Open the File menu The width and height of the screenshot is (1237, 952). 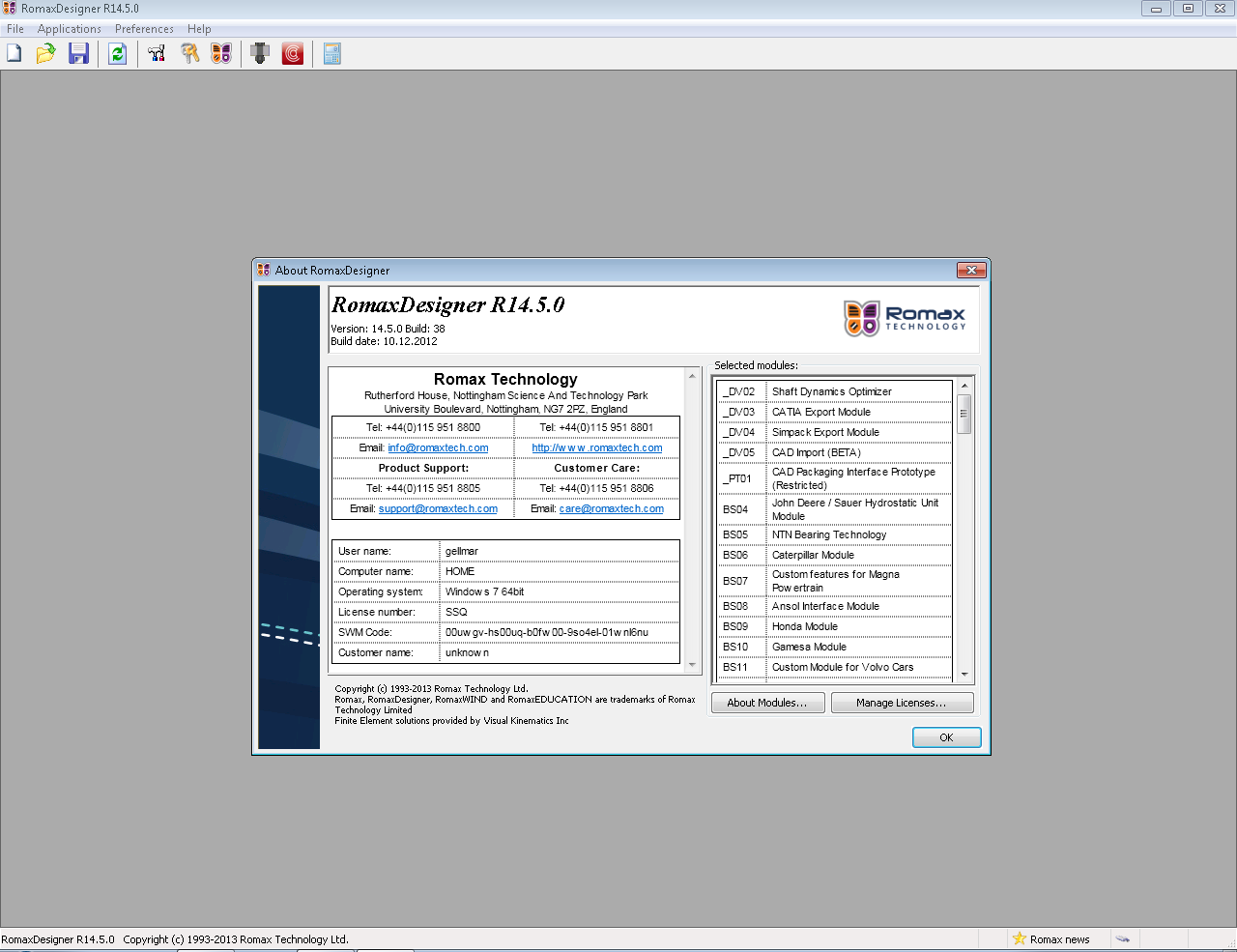pyautogui.click(x=15, y=29)
